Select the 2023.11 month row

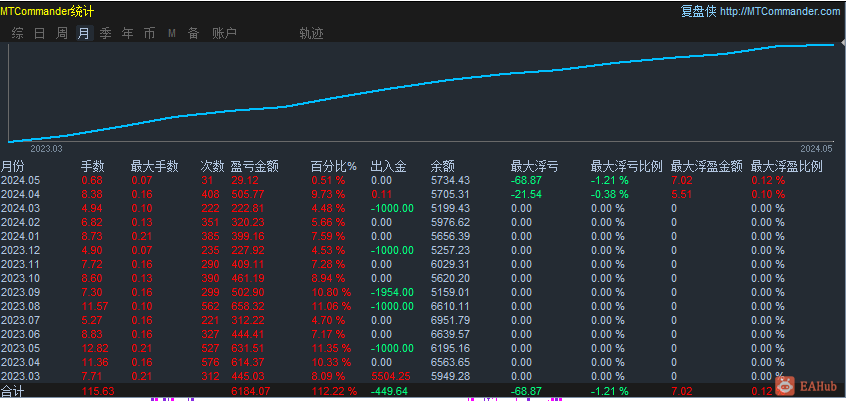(x=423, y=264)
